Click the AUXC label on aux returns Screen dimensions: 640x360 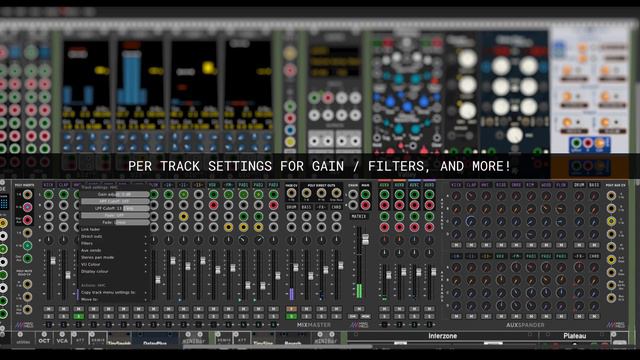[x=414, y=185]
